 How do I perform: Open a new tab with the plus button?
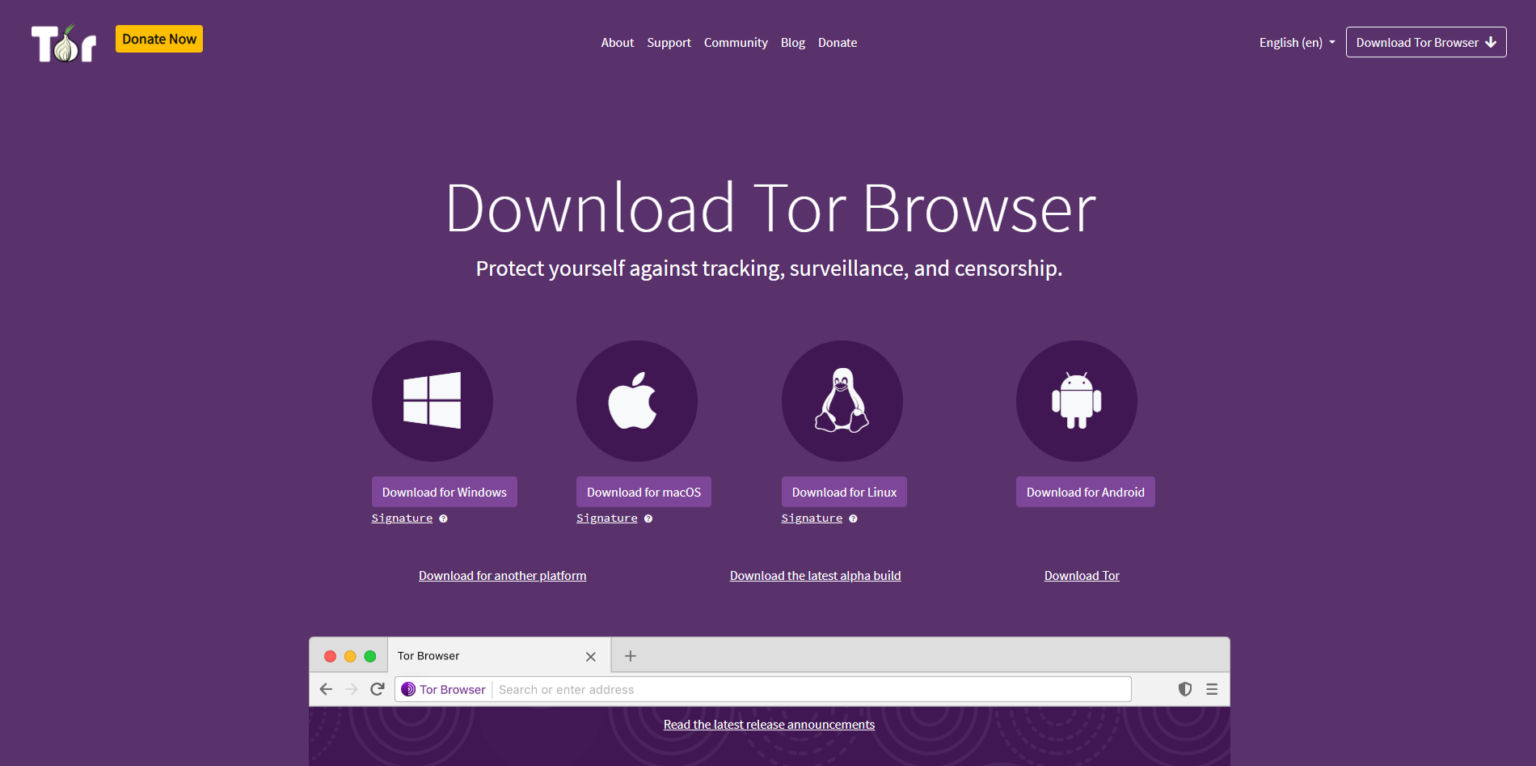[630, 655]
